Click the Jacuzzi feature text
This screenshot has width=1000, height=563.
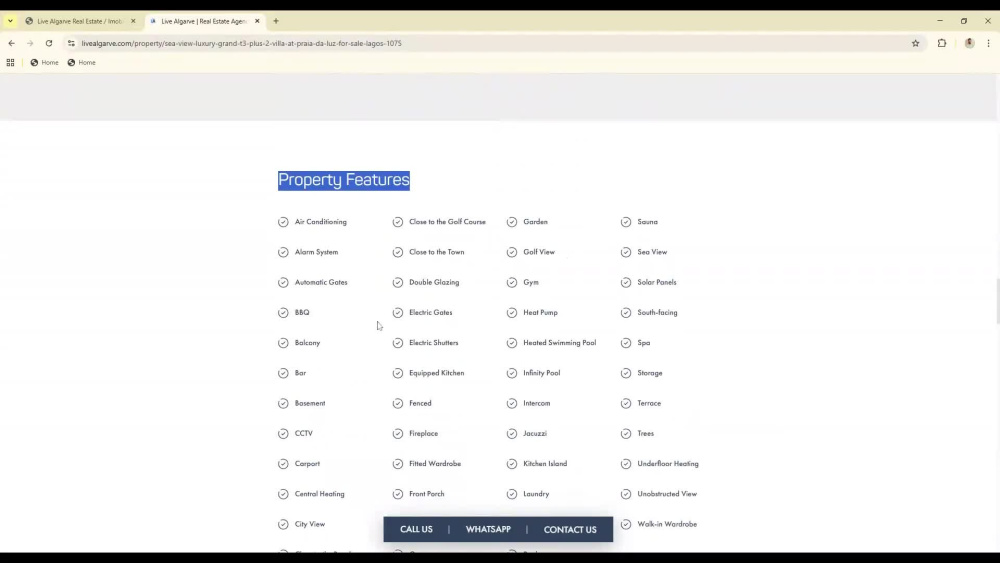[534, 434]
